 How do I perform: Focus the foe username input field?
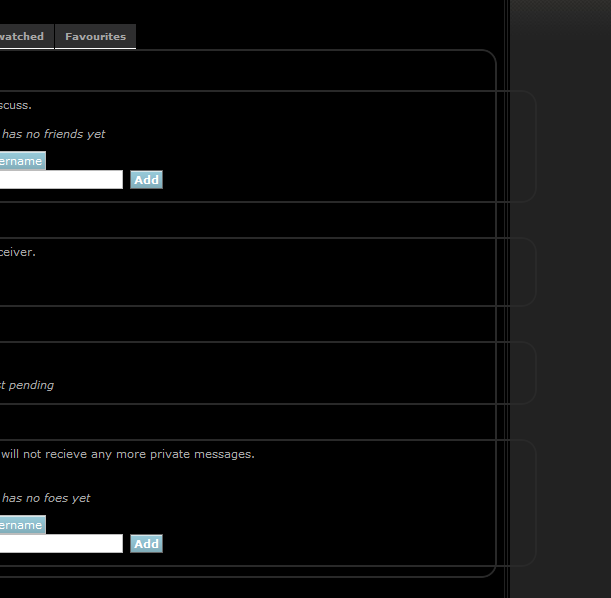[61, 543]
